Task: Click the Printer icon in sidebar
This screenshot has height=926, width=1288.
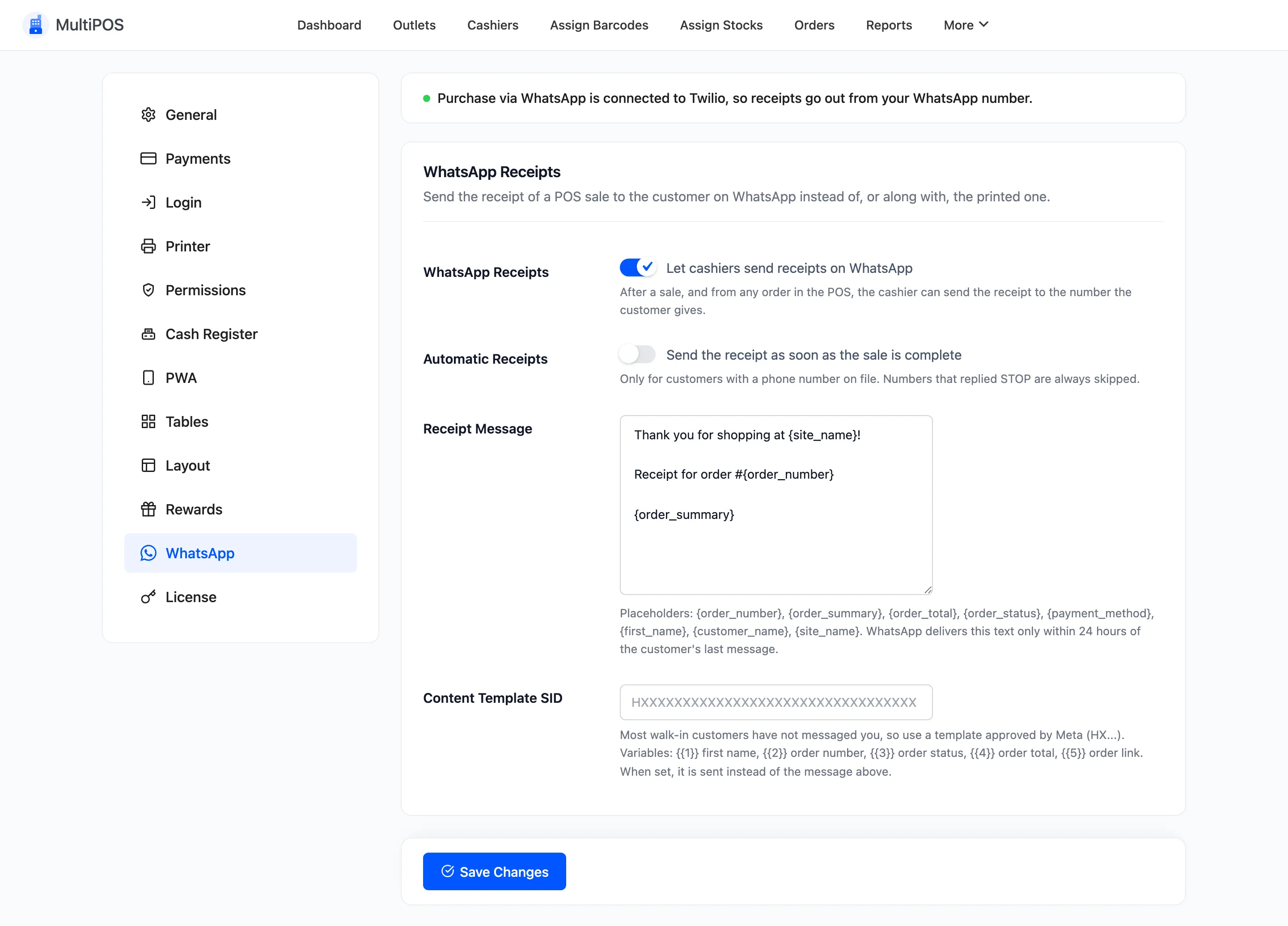Action: [148, 246]
